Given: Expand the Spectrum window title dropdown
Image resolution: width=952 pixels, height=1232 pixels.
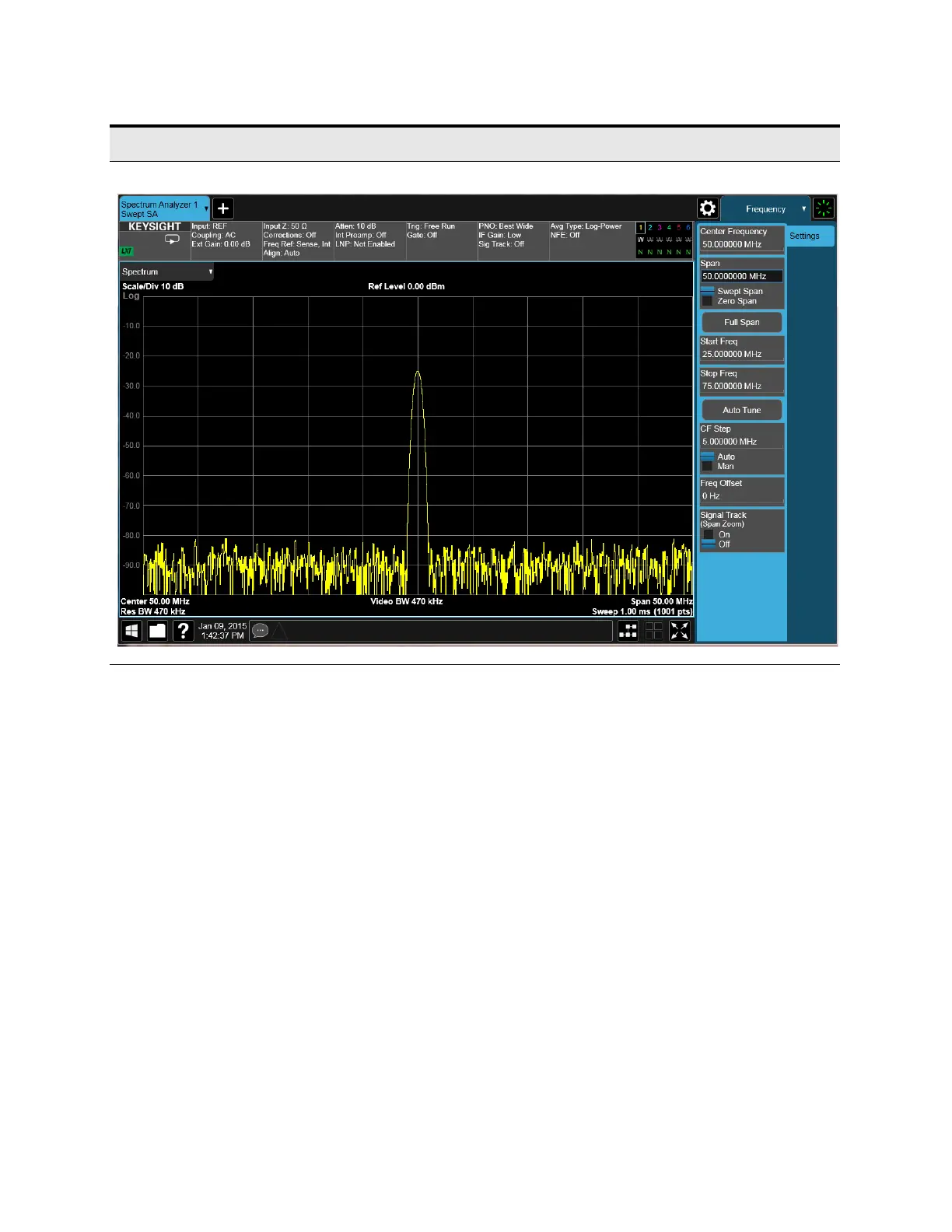Looking at the screenshot, I should tap(166, 271).
